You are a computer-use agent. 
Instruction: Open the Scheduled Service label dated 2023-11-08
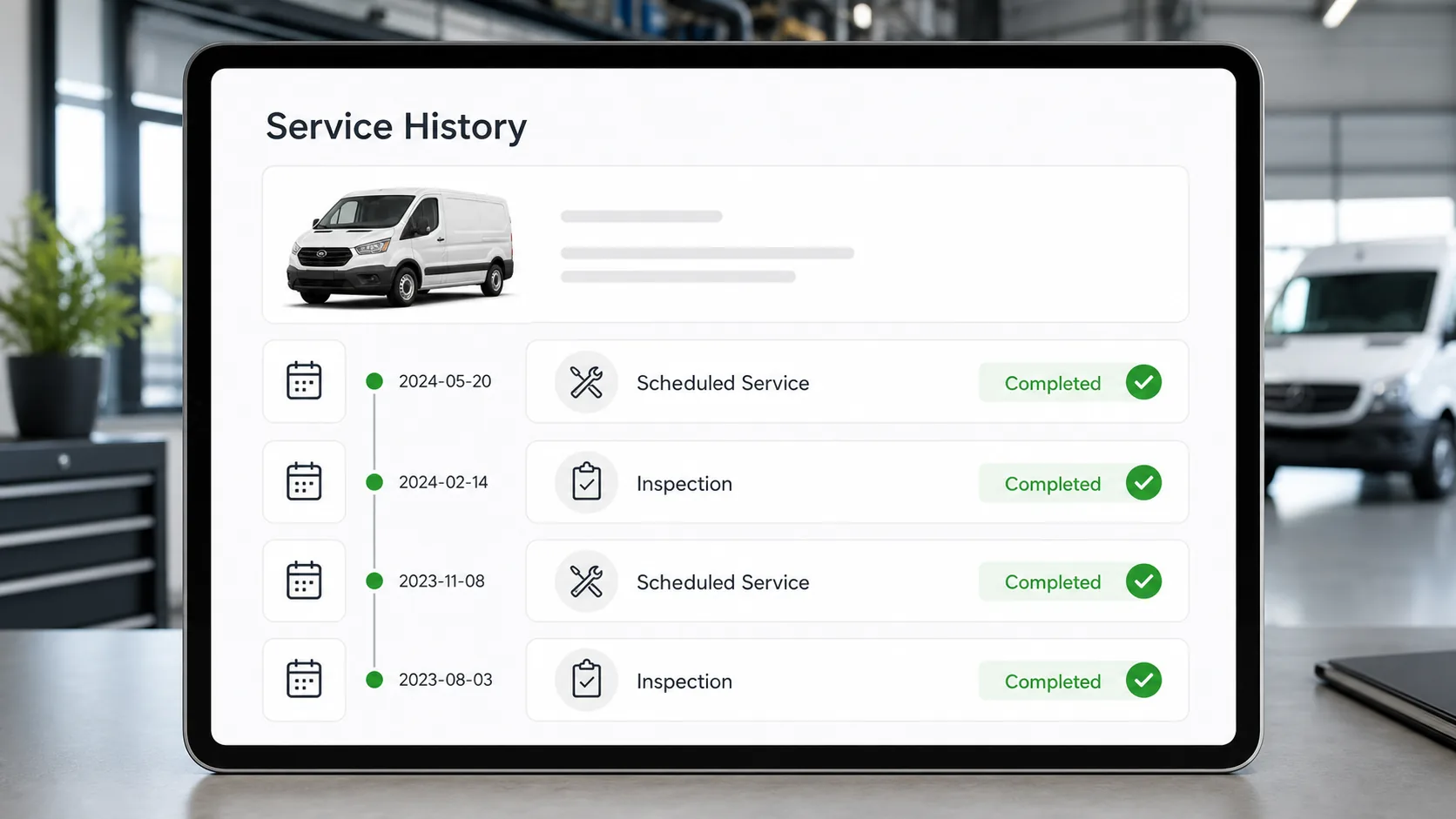coord(723,582)
